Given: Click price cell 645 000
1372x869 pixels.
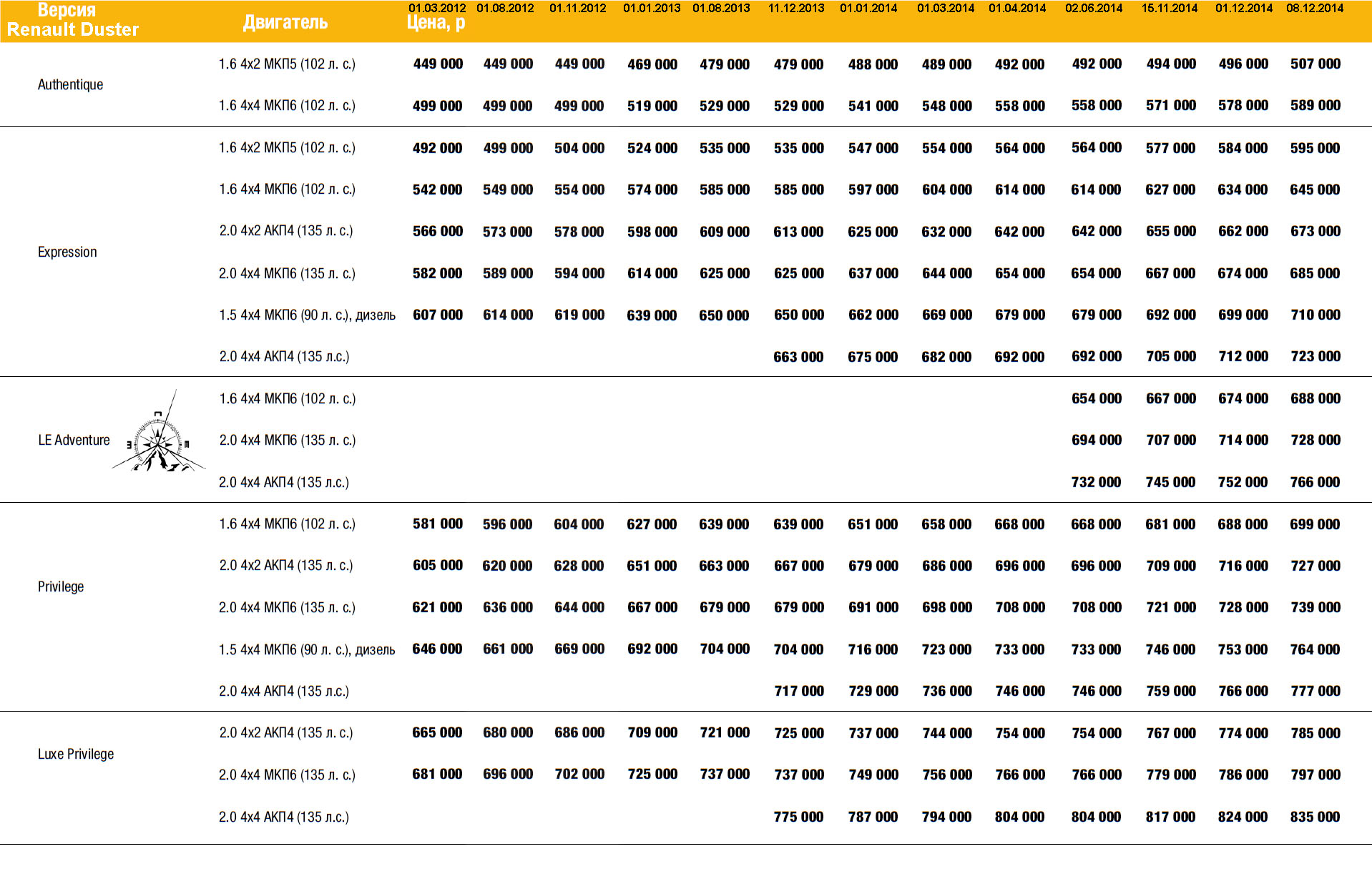Looking at the screenshot, I should click(x=1315, y=190).
